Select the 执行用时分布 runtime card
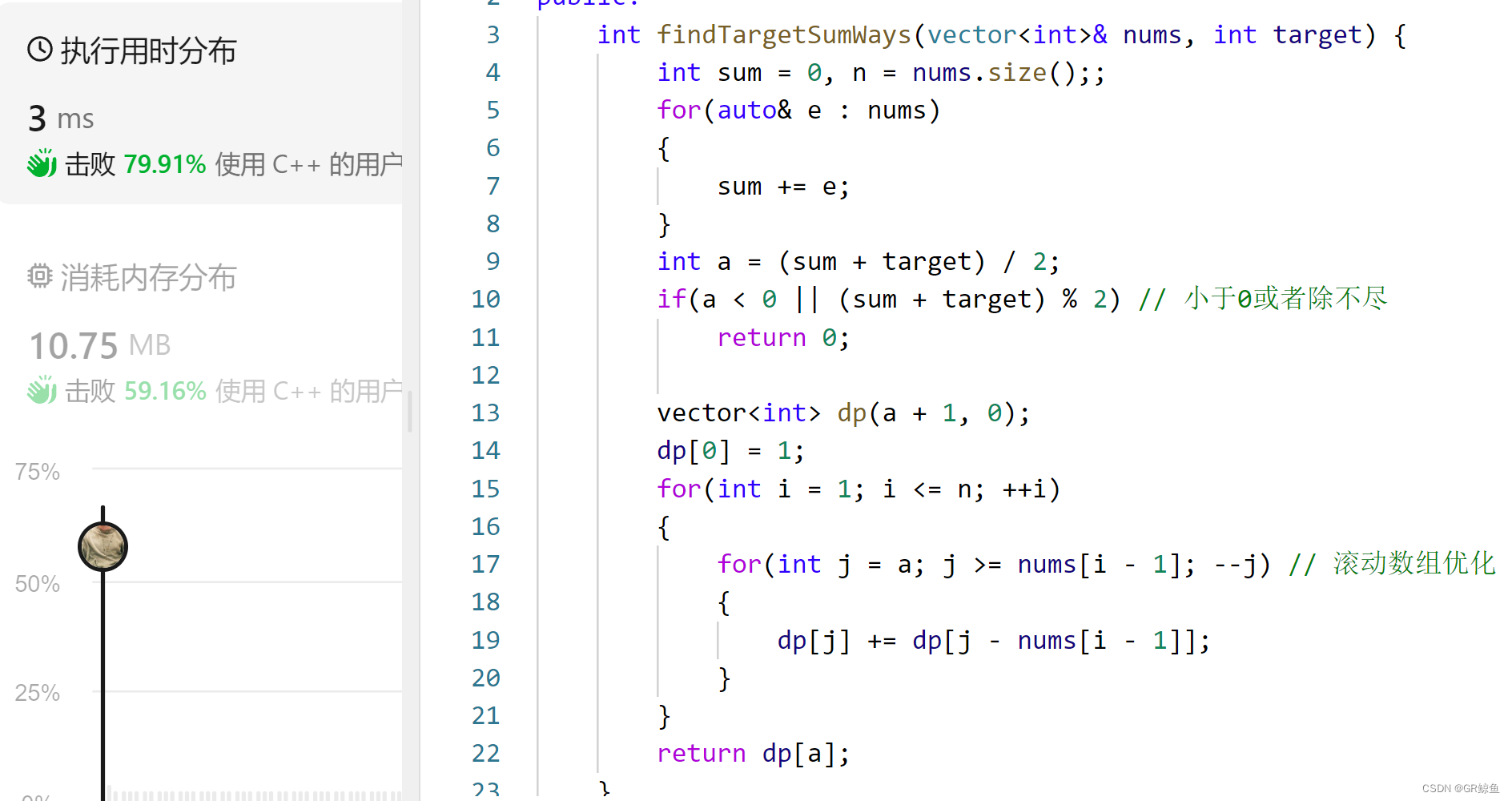 (202, 103)
